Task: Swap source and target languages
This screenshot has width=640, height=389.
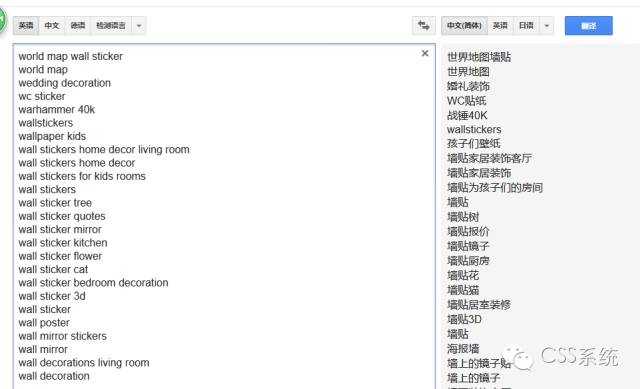Action: tap(424, 26)
